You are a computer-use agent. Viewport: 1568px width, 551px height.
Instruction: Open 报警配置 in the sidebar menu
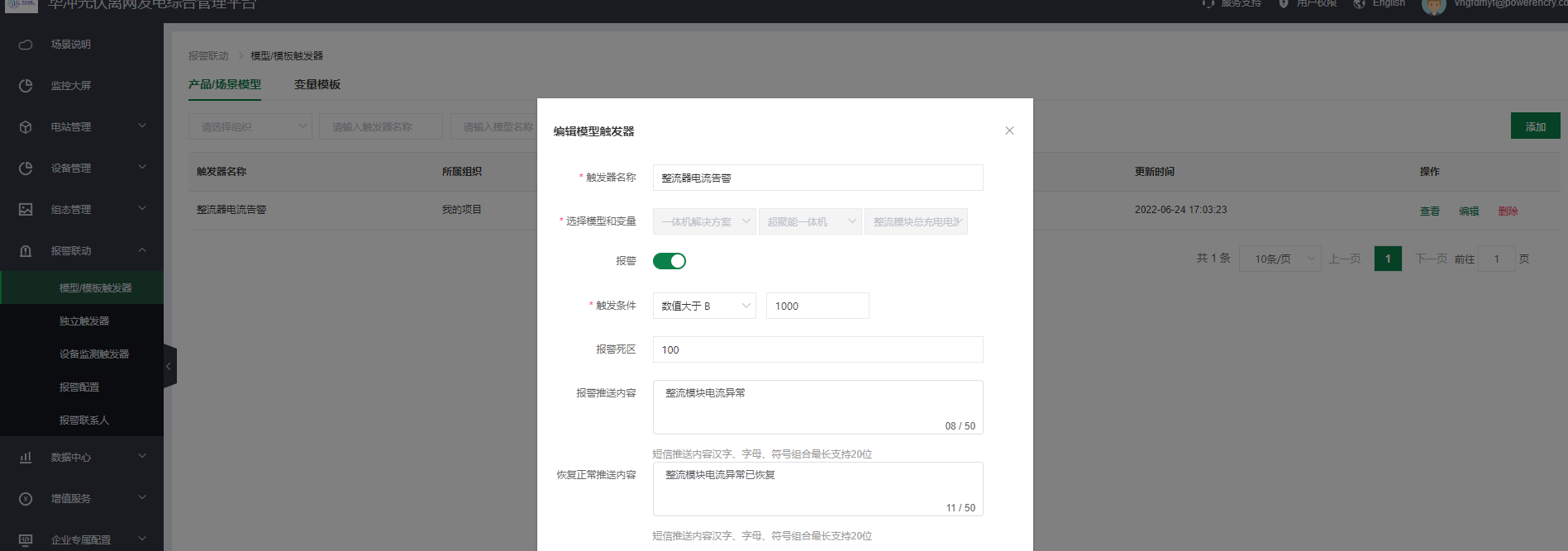(x=79, y=387)
